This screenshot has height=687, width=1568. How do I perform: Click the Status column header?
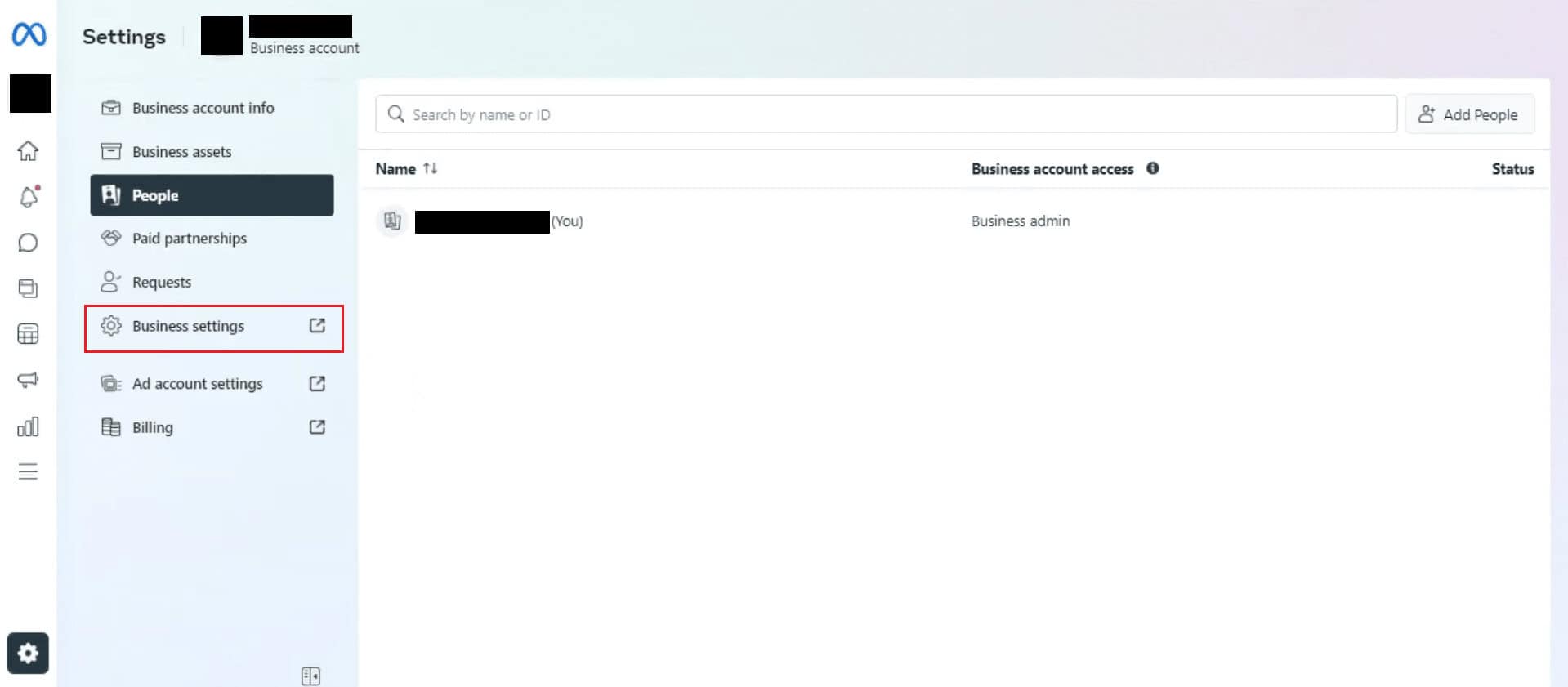click(x=1512, y=169)
